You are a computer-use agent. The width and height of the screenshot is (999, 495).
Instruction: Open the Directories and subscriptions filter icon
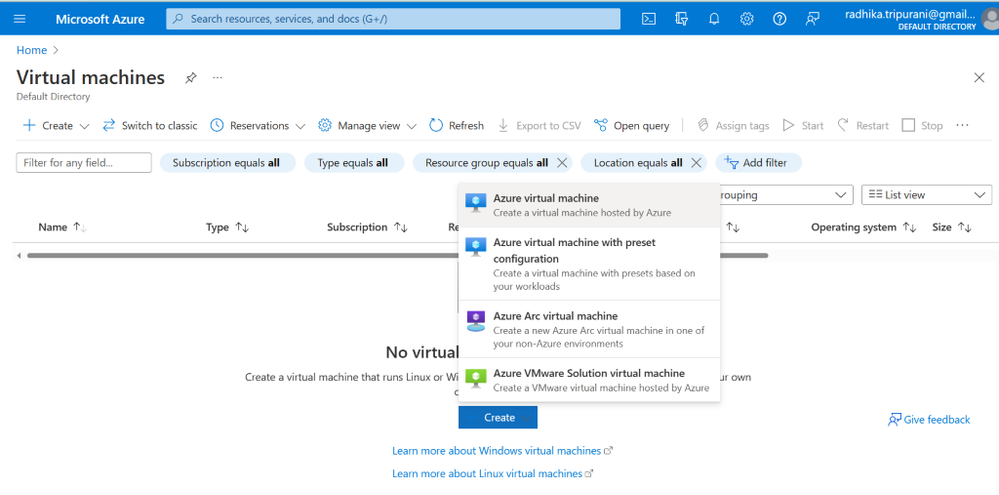pyautogui.click(x=681, y=18)
